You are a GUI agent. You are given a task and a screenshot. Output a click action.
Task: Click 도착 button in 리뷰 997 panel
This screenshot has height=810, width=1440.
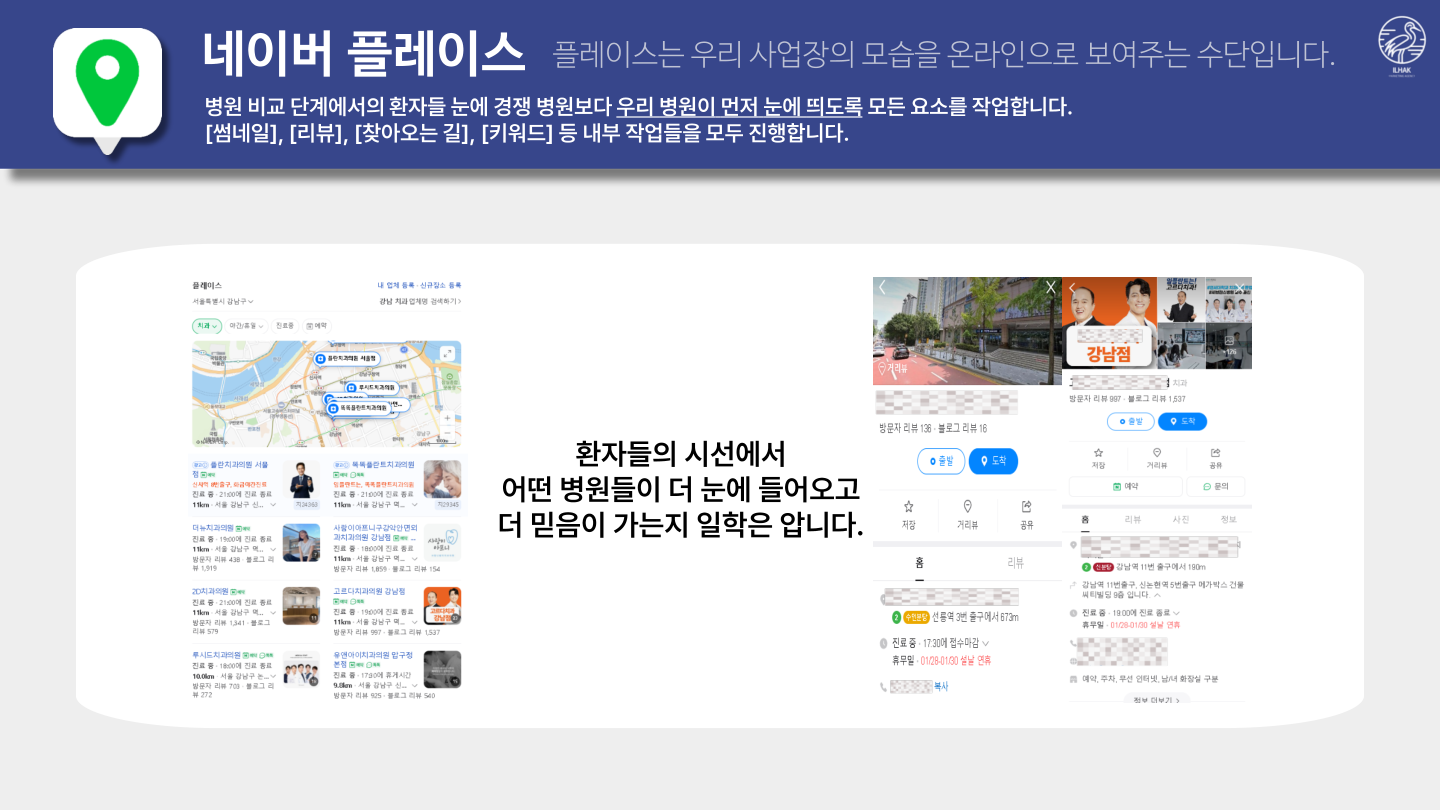click(1182, 421)
